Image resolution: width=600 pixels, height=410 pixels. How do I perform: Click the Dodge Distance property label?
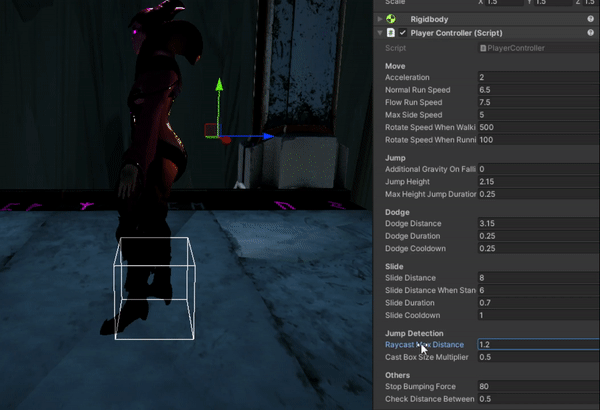(x=413, y=223)
